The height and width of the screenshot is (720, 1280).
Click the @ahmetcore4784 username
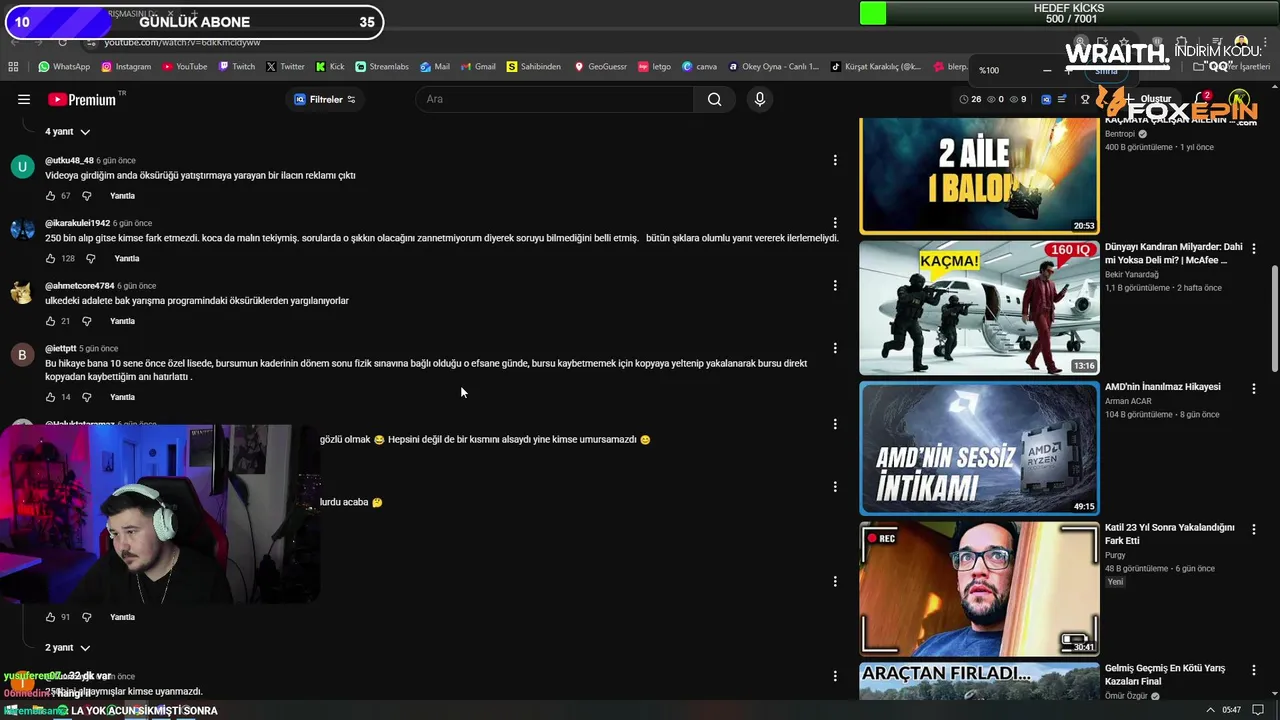coord(80,286)
